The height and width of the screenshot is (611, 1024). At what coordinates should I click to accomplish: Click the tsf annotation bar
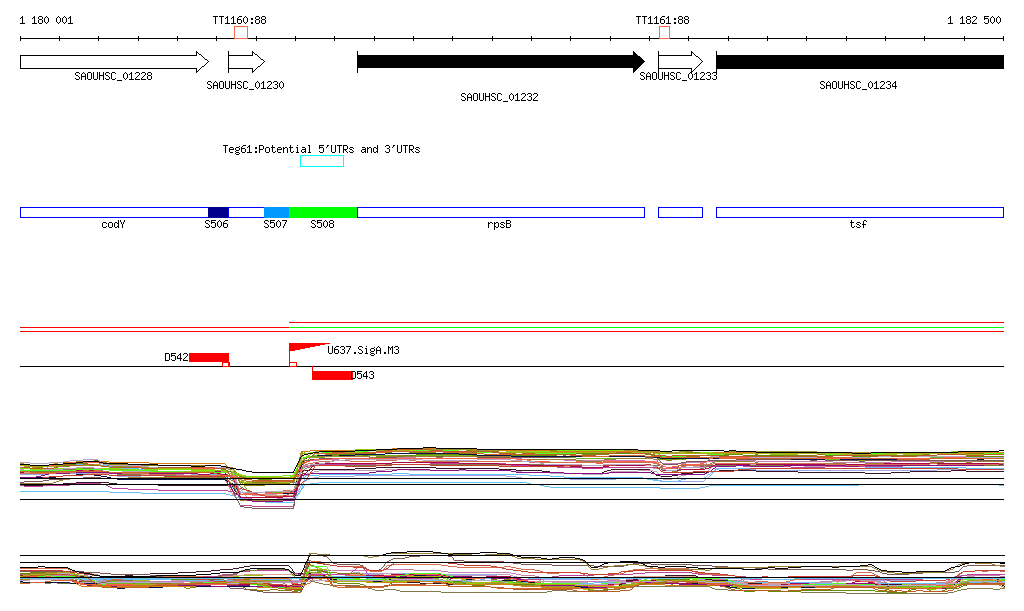859,212
